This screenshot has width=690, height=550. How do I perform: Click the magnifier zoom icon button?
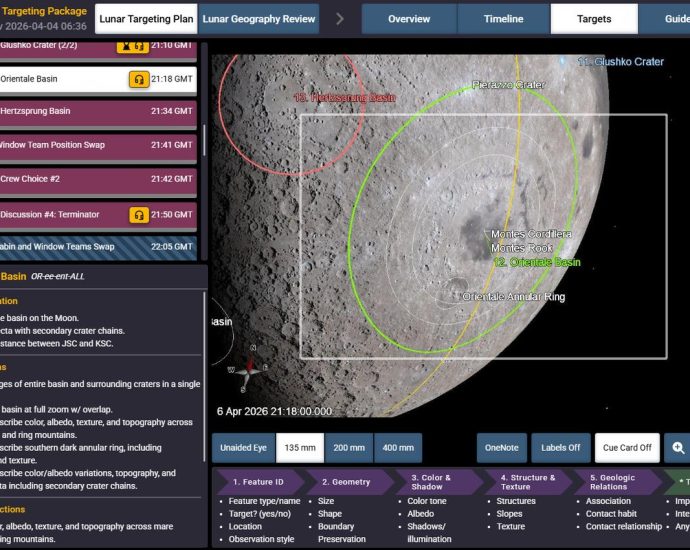[x=678, y=448]
